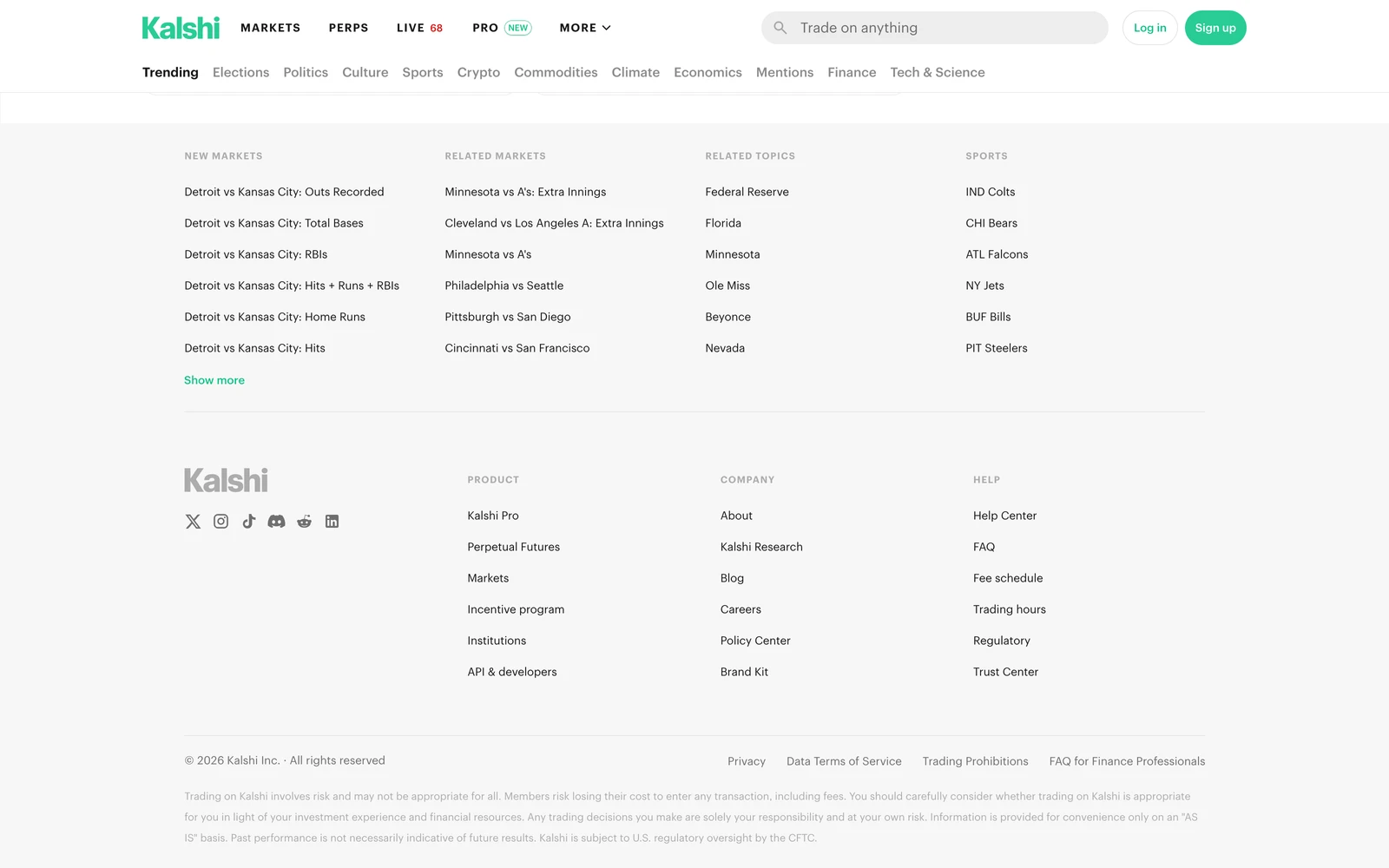Screen dimensions: 1389x868
Task: Open the API & developers link
Action: 512,672
